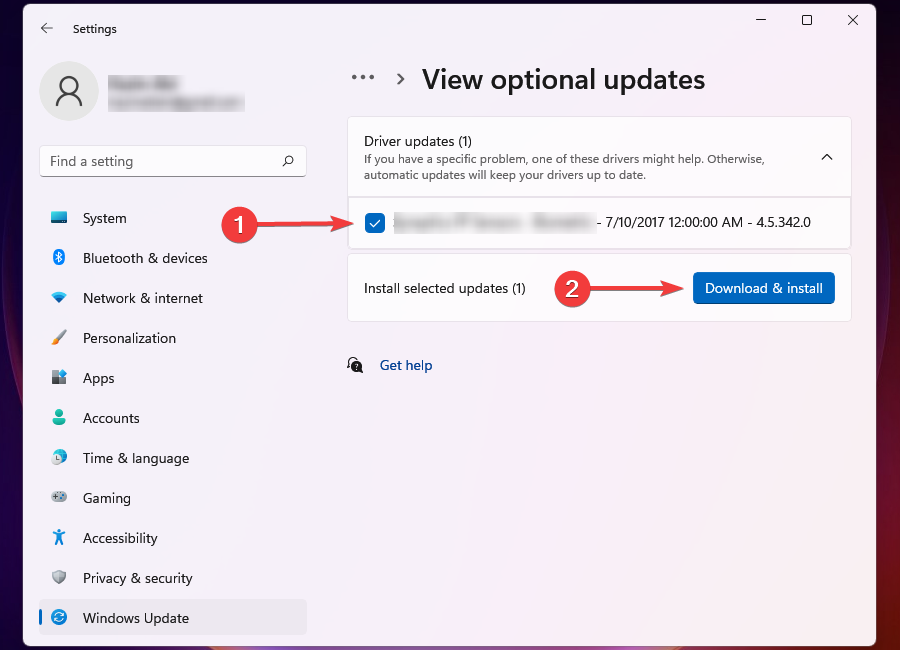Open Accessibility settings page

point(173,538)
